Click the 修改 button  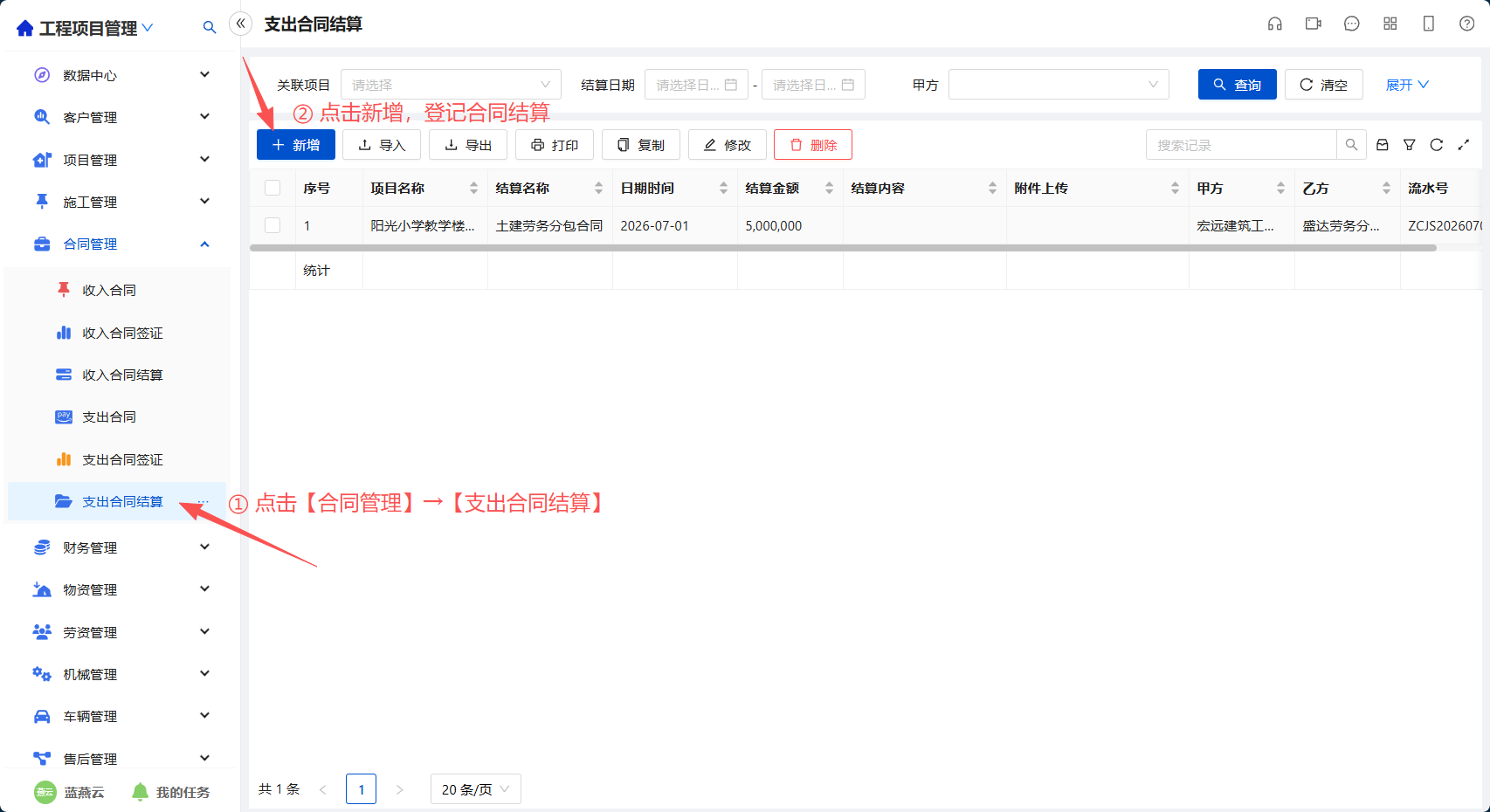[728, 145]
